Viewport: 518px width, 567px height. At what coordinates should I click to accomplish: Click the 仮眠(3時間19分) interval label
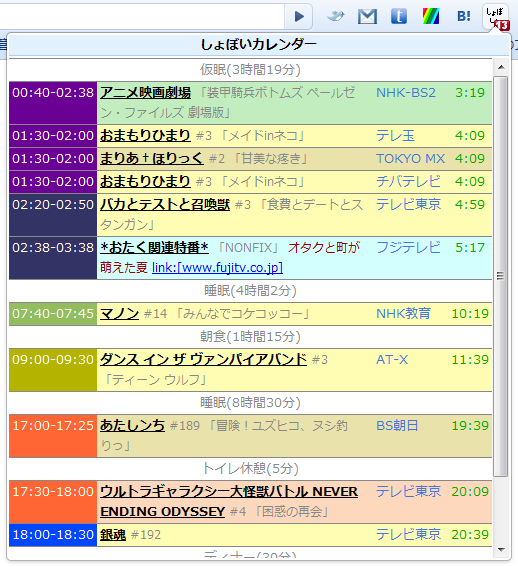pos(250,69)
